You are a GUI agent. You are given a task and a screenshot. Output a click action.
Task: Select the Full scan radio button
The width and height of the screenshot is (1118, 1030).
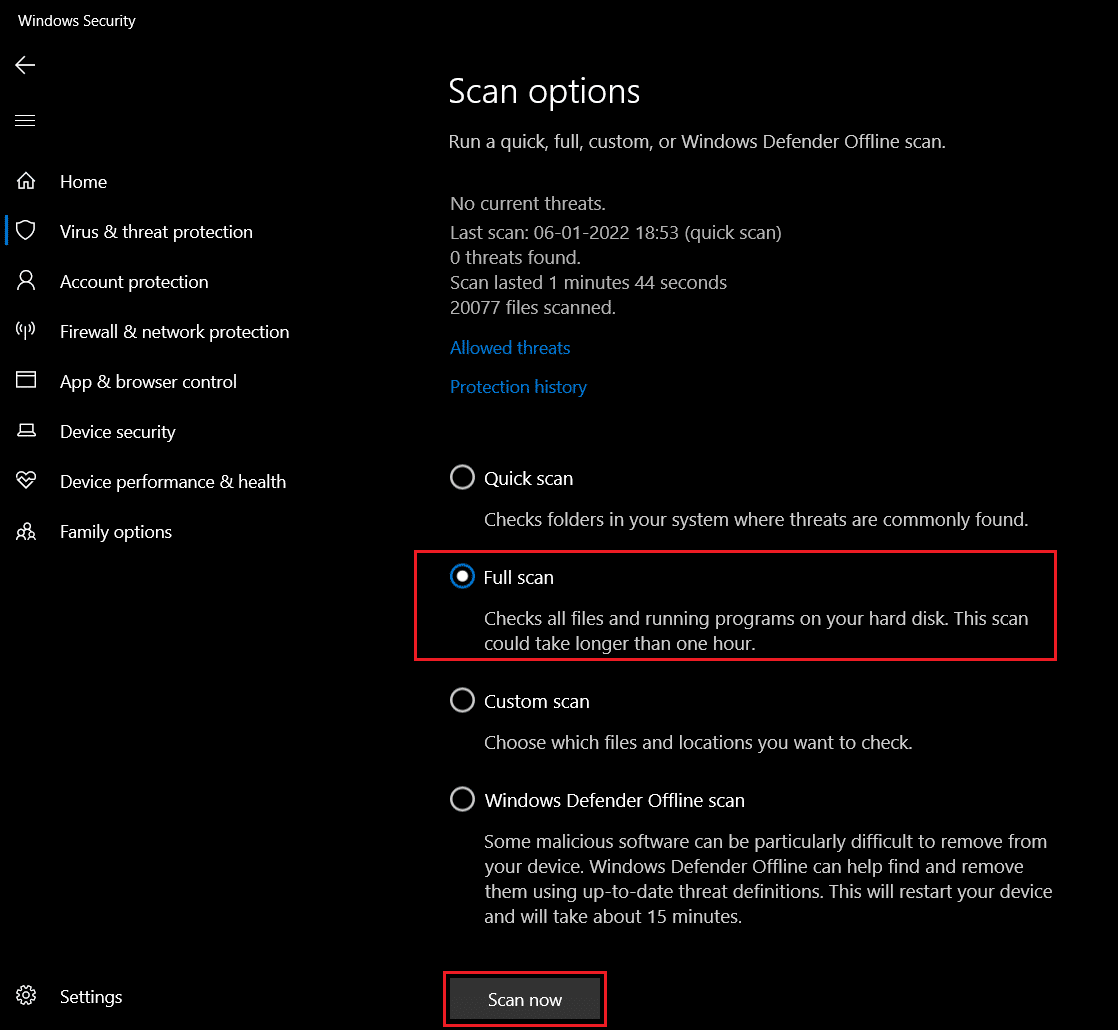tap(462, 577)
